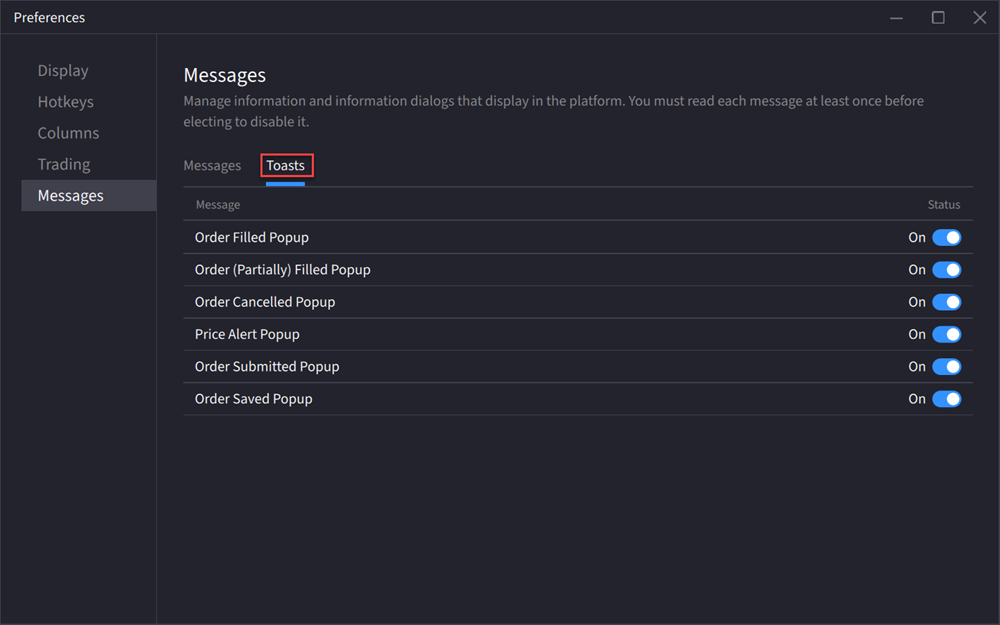The image size is (1000, 625).
Task: Minimize the Preferences window
Action: [x=897, y=18]
